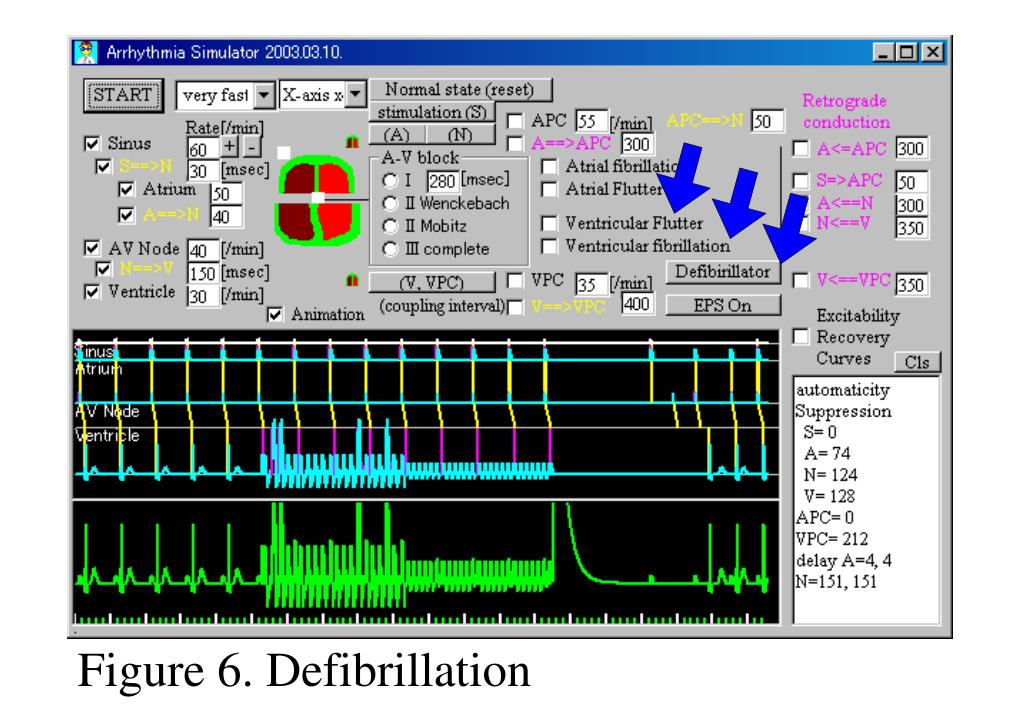Image resolution: width=1024 pixels, height=724 pixels.
Task: Click the N==>V field showing 150
Action: pos(202,274)
